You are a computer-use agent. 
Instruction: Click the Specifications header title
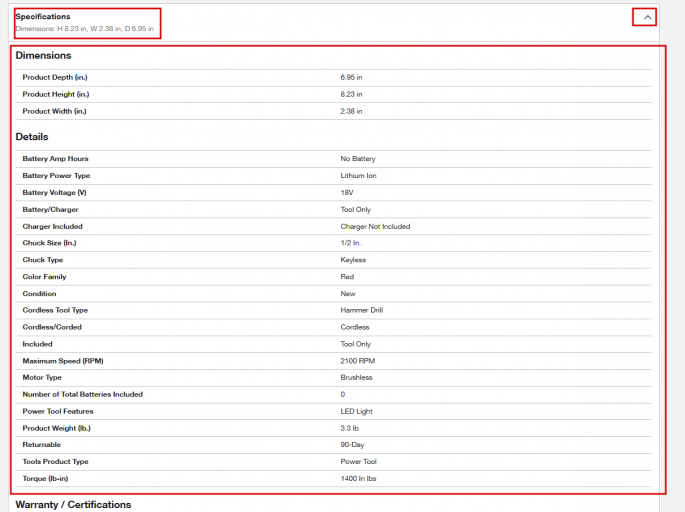[x=43, y=17]
